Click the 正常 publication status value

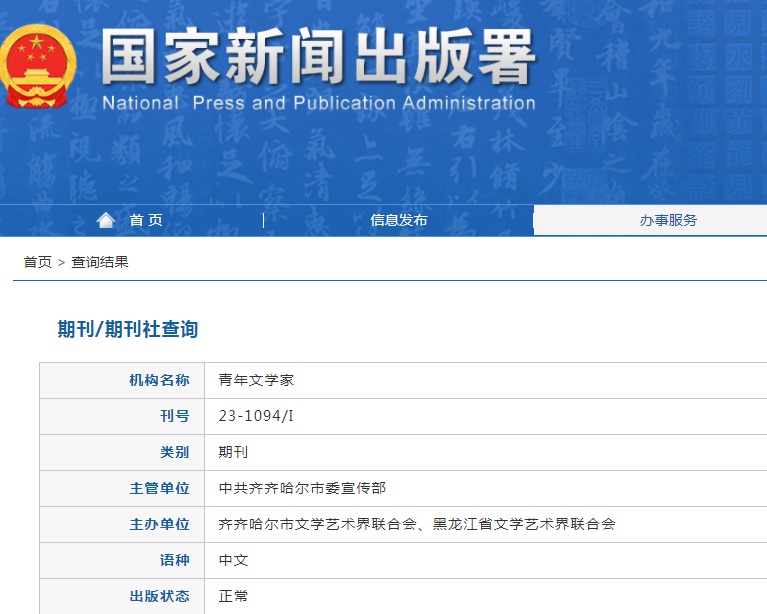[233, 596]
